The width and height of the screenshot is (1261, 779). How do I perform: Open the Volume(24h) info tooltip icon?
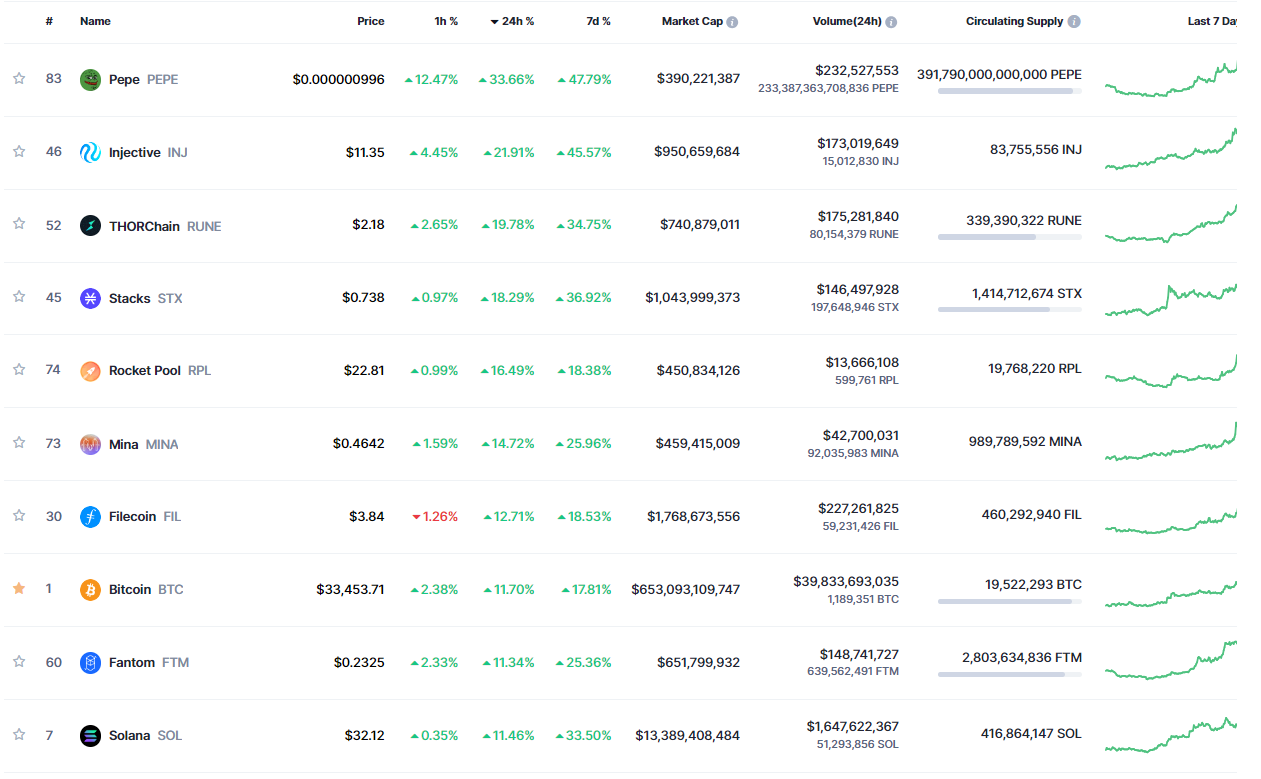tap(891, 22)
